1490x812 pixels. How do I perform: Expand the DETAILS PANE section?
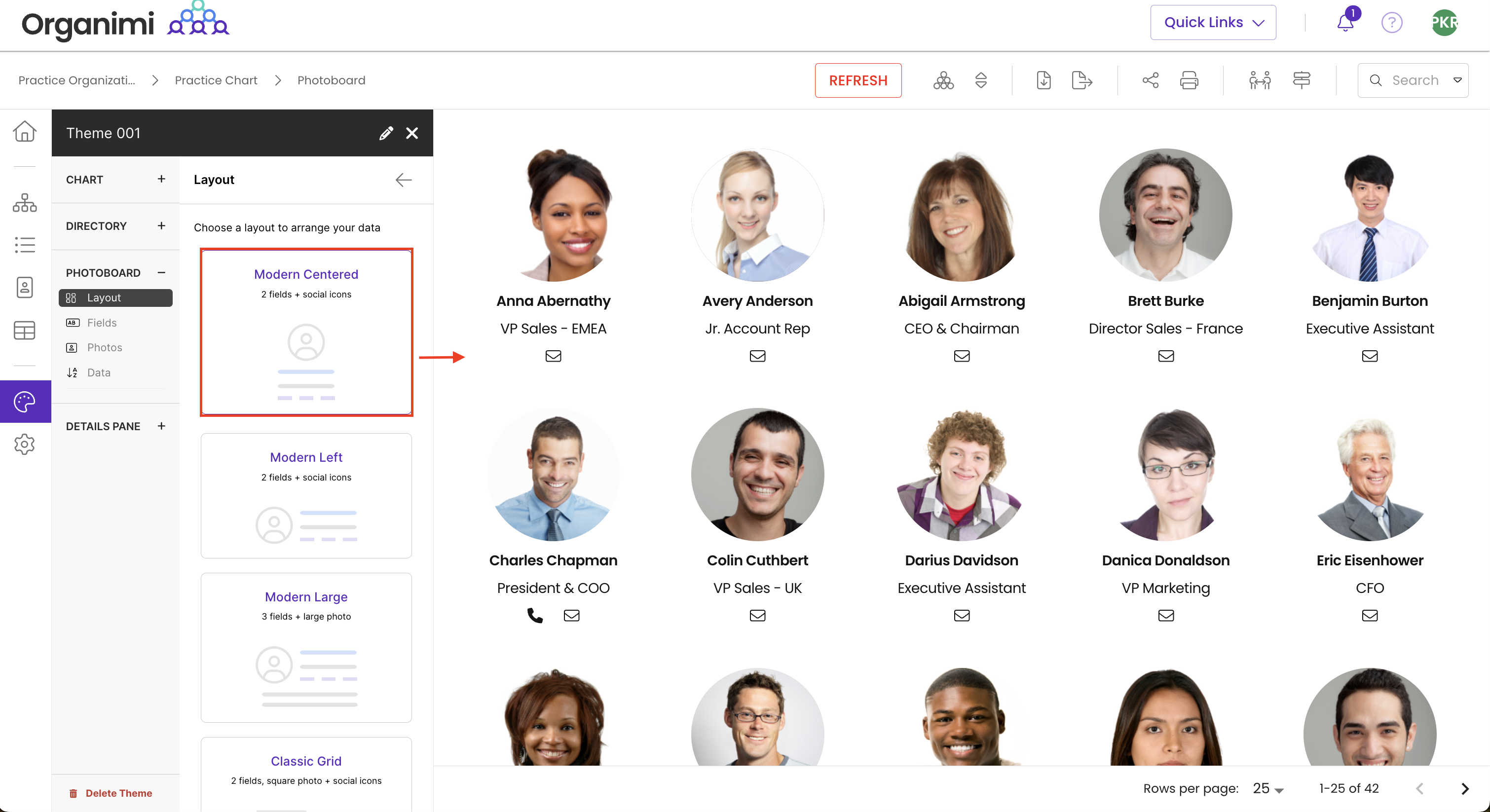tap(161, 426)
